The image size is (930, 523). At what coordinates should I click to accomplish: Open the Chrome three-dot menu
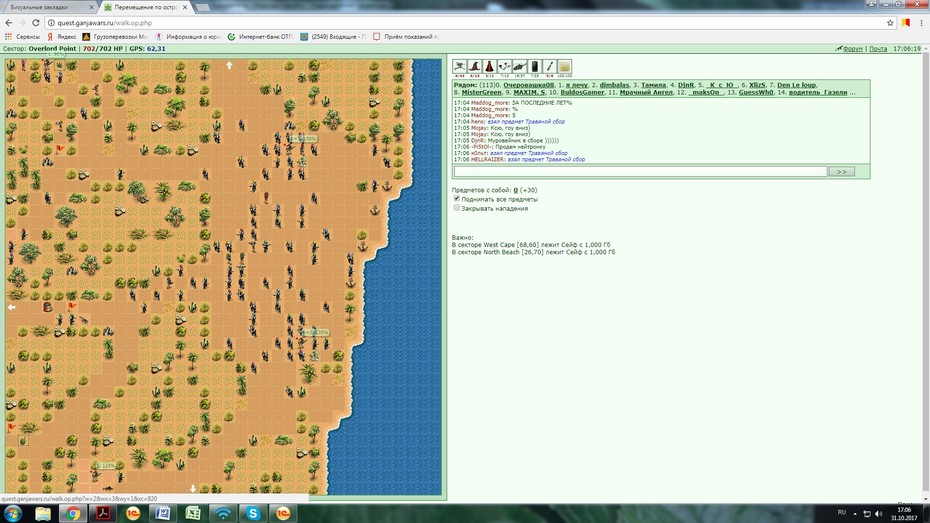921,23
